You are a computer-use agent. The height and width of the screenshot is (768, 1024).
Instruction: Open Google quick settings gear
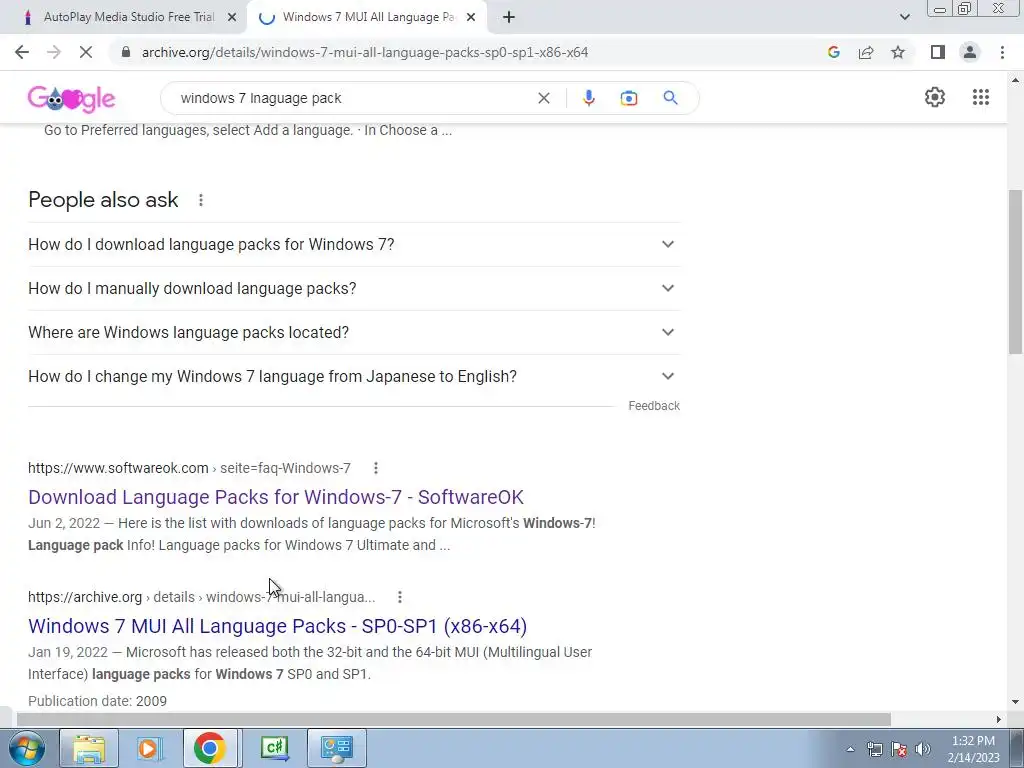pos(935,97)
